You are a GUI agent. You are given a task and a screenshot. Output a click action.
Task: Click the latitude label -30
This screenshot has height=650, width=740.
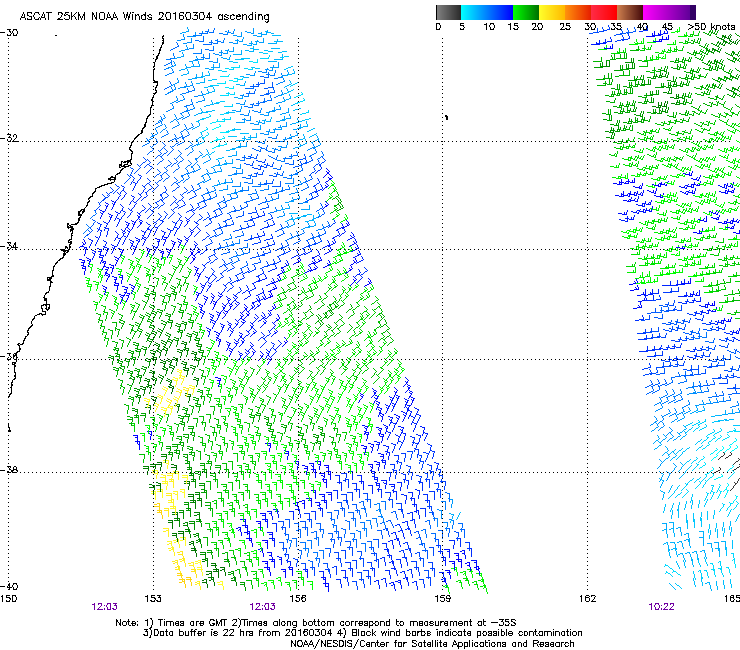(9, 33)
